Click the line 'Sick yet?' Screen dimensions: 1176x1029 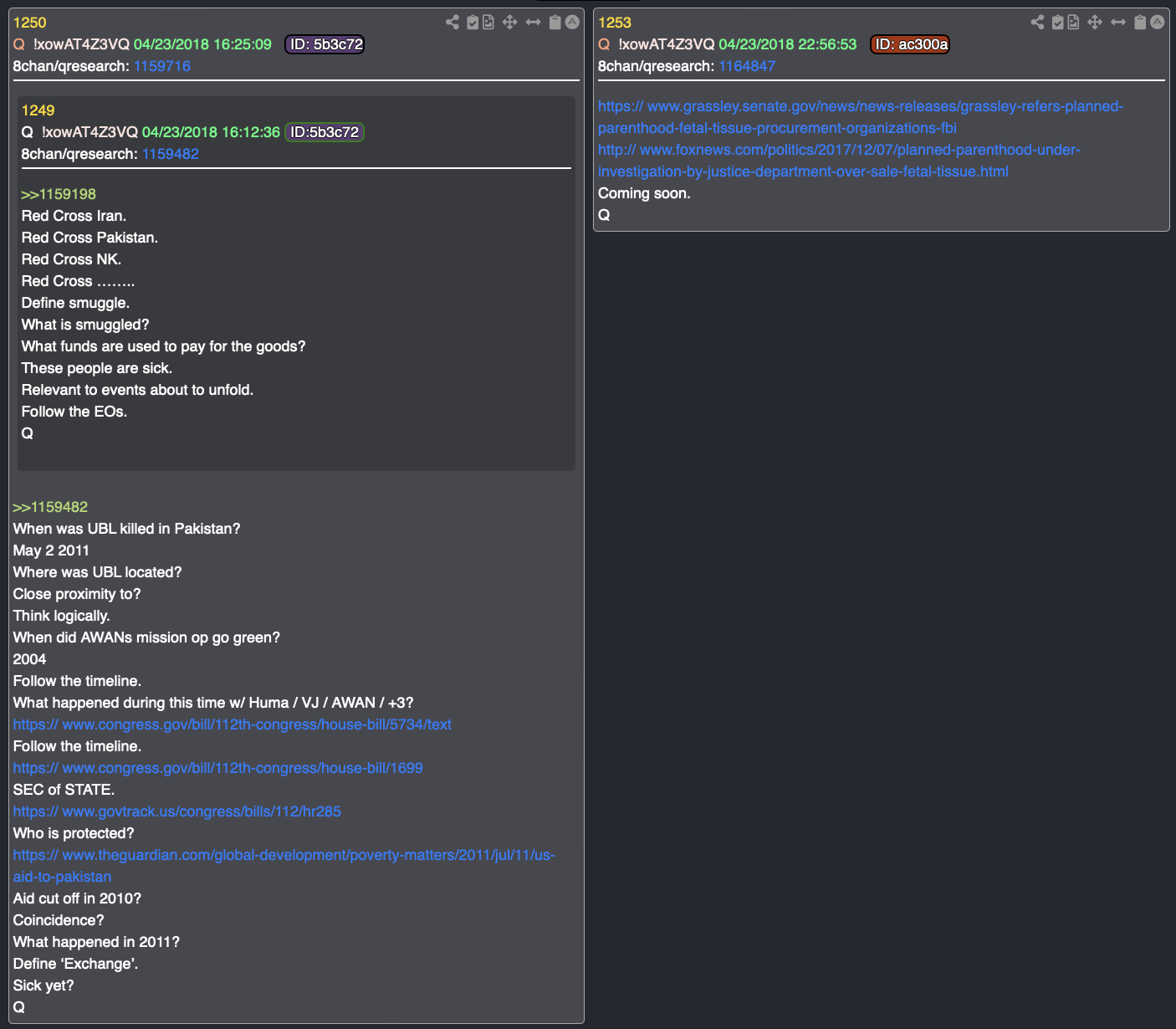click(x=43, y=985)
